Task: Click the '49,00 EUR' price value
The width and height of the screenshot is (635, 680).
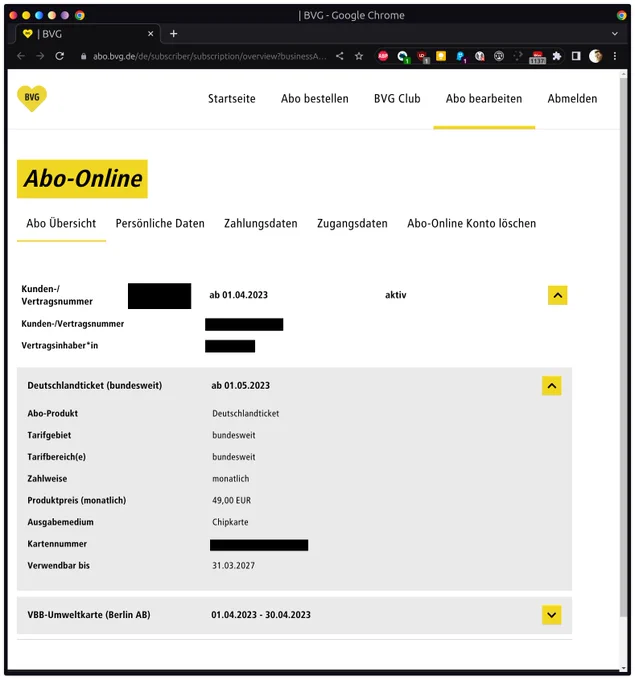Action: [x=231, y=500]
